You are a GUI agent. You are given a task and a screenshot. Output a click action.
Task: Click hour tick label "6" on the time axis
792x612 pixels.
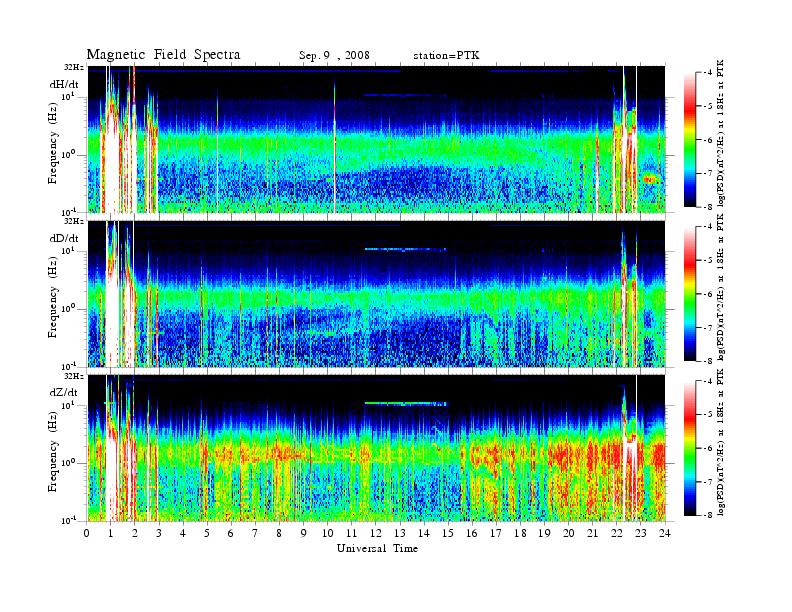231,533
